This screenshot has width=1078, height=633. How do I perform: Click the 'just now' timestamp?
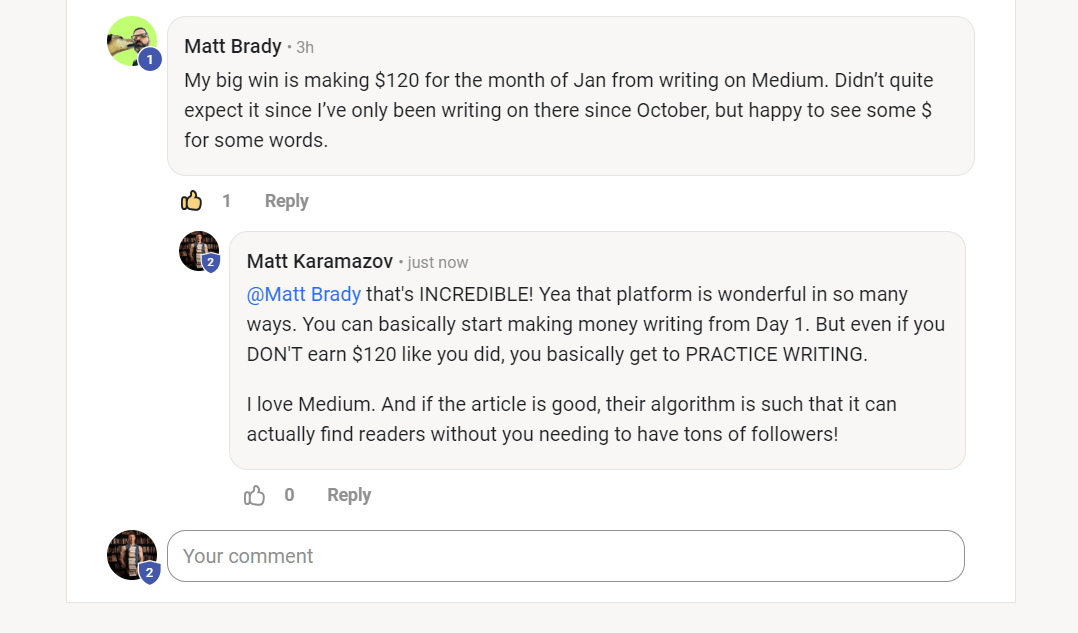click(438, 262)
